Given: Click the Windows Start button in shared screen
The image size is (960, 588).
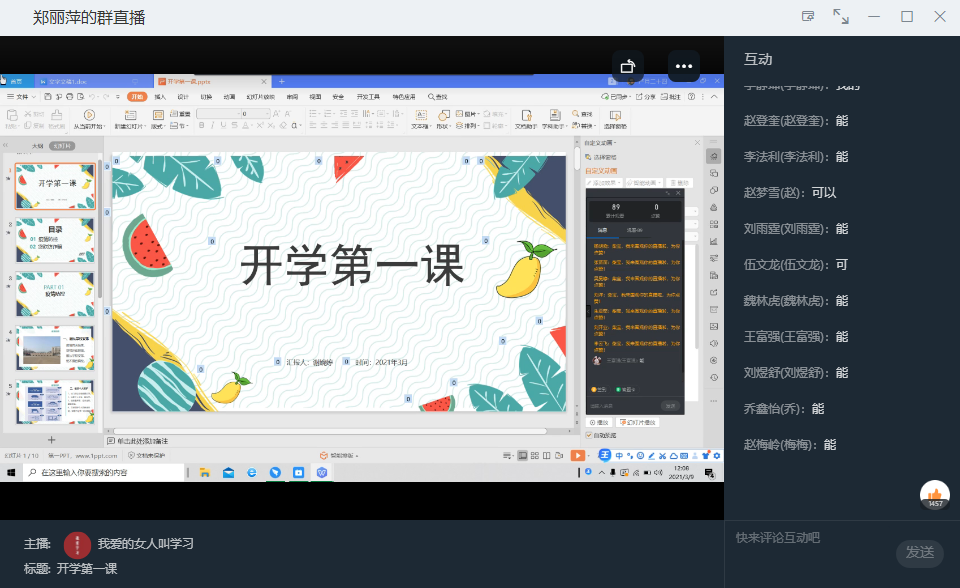Looking at the screenshot, I should coord(12,471).
